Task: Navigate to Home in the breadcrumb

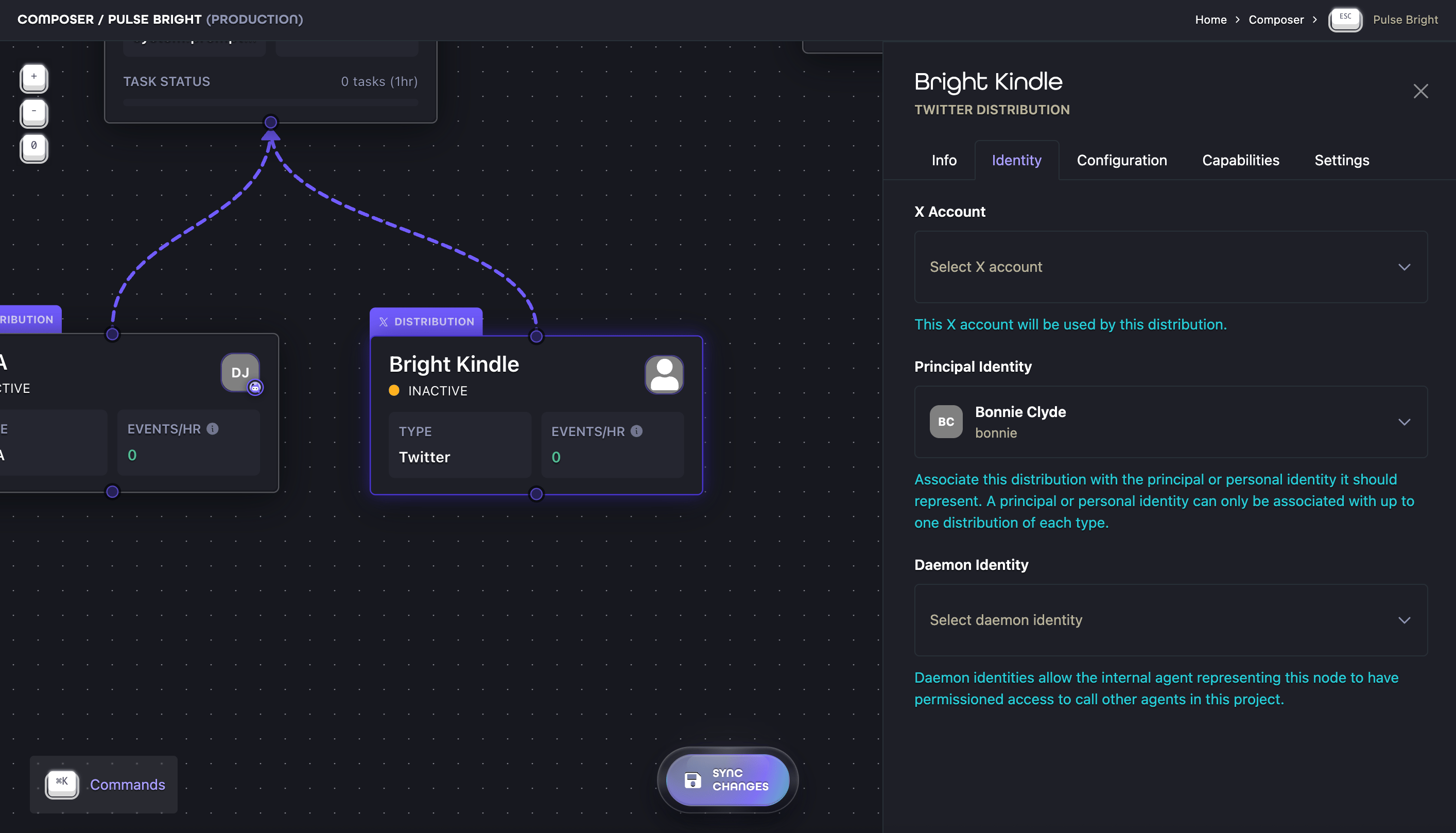Action: [x=1210, y=20]
